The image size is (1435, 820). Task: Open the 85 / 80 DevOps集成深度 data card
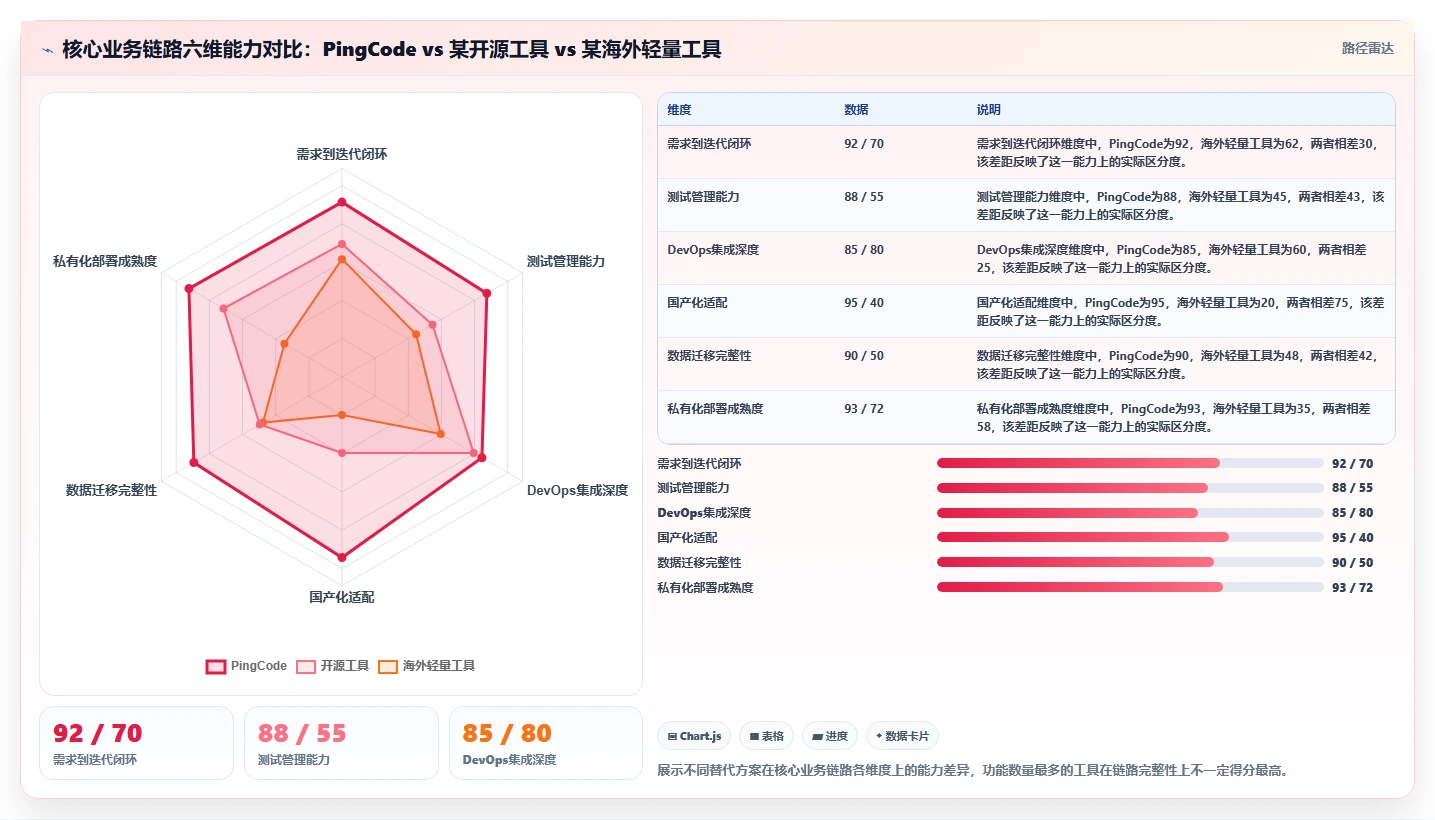coord(546,743)
